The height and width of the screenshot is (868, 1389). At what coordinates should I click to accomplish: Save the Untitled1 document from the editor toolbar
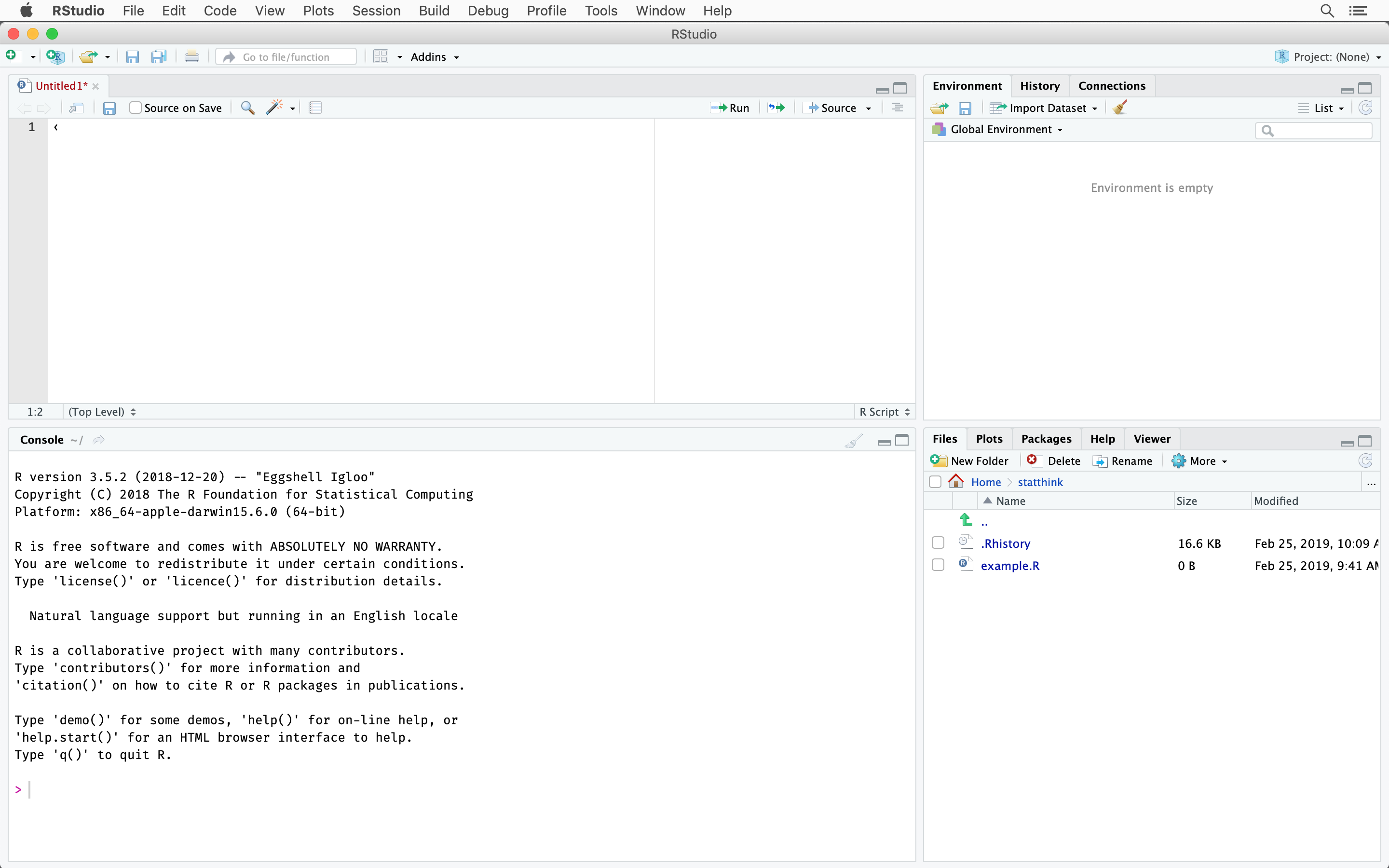click(x=109, y=108)
